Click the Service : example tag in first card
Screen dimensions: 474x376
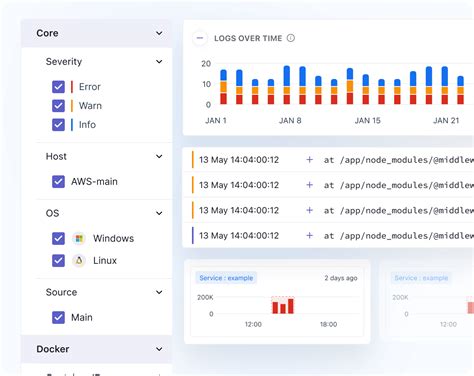click(226, 278)
